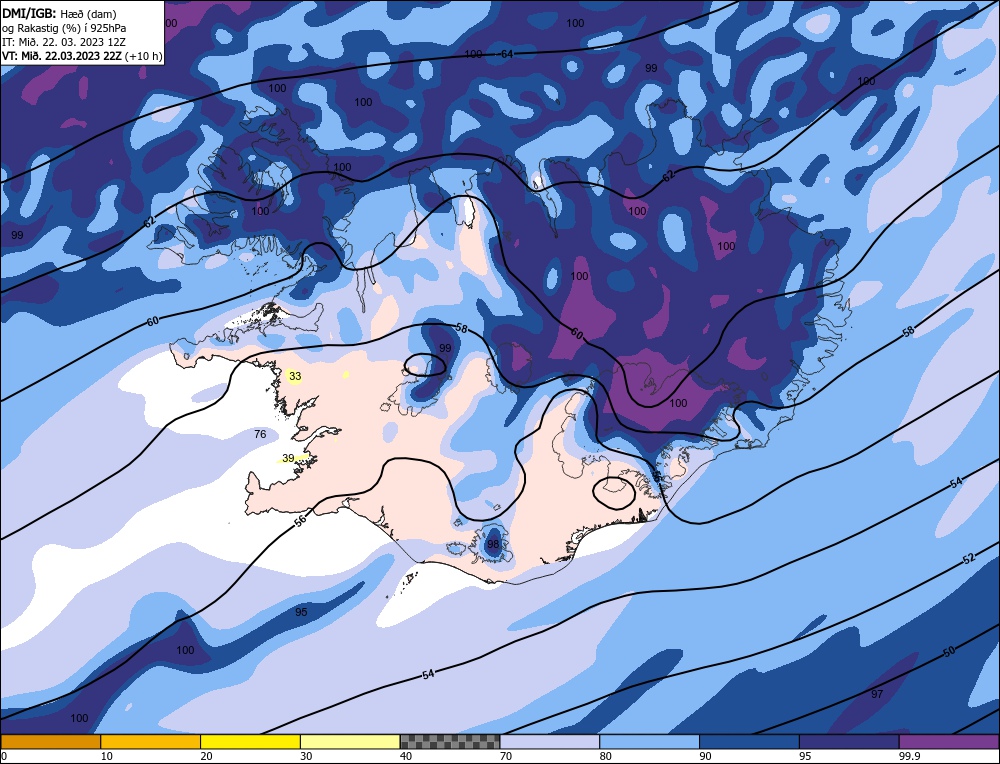The width and height of the screenshot is (1000, 764).
Task: Click the 'DMI/IGB: Hæð (dam)' title line
Action: click(x=59, y=13)
